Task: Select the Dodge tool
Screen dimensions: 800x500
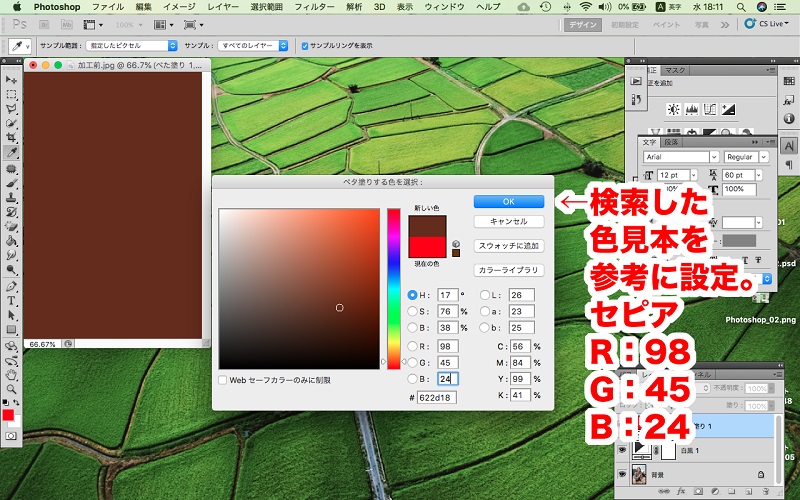Action: tap(11, 270)
